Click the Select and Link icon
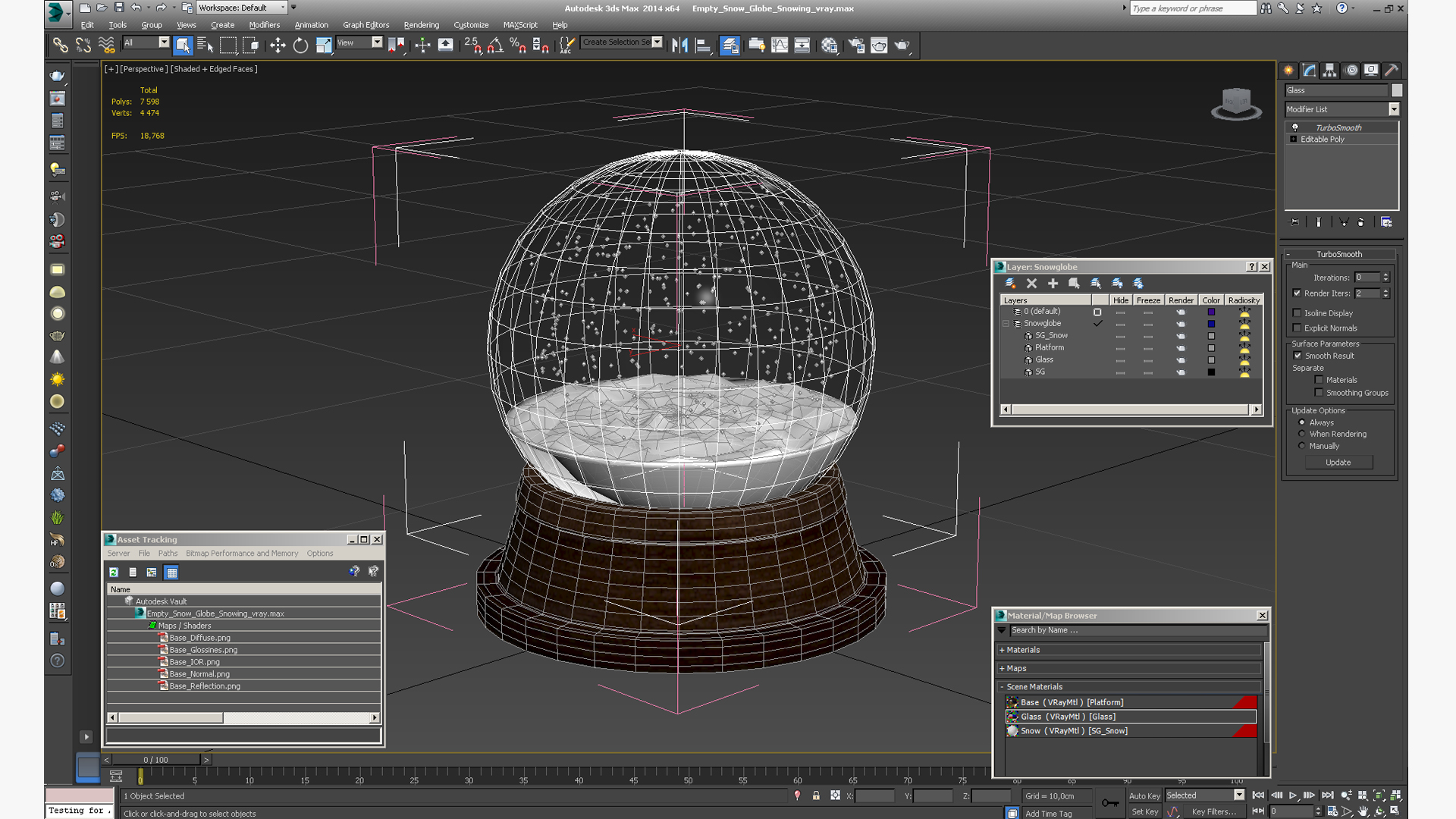This screenshot has width=1456, height=819. point(60,45)
